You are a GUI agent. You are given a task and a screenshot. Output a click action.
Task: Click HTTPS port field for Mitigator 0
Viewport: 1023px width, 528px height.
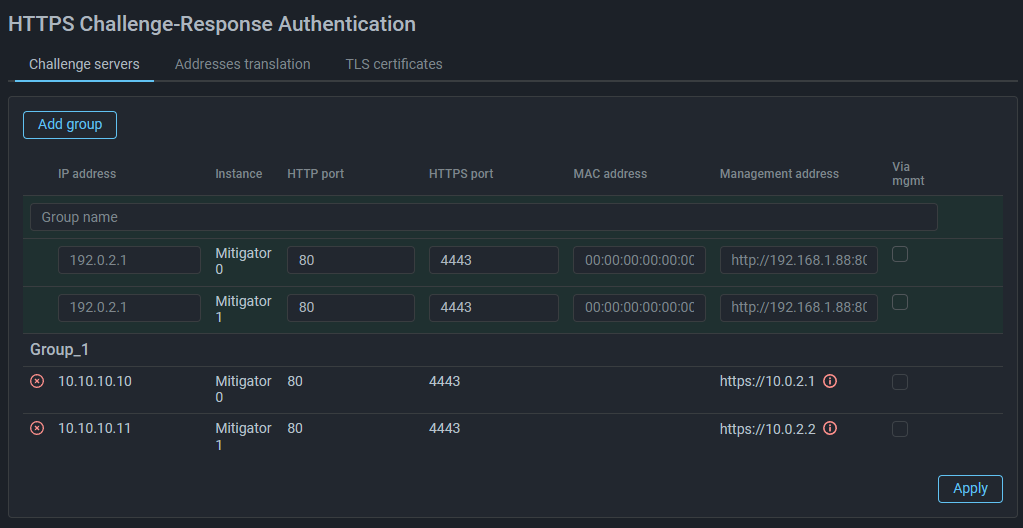coord(493,260)
